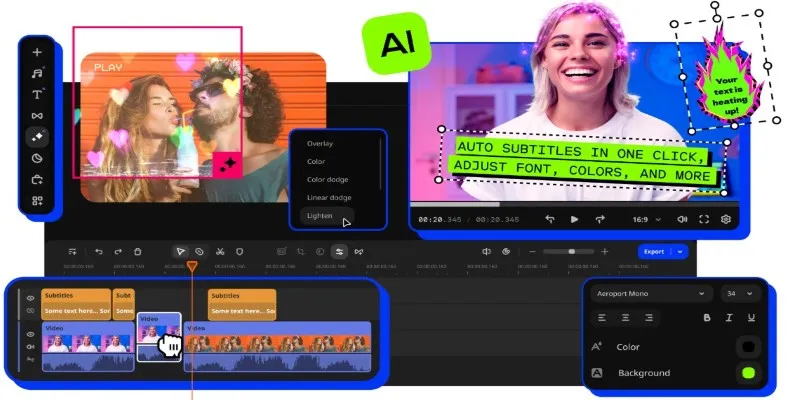Screen dimensions: 800x400
Task: Open the Titles T icon in the sidebar
Action: tap(37, 94)
